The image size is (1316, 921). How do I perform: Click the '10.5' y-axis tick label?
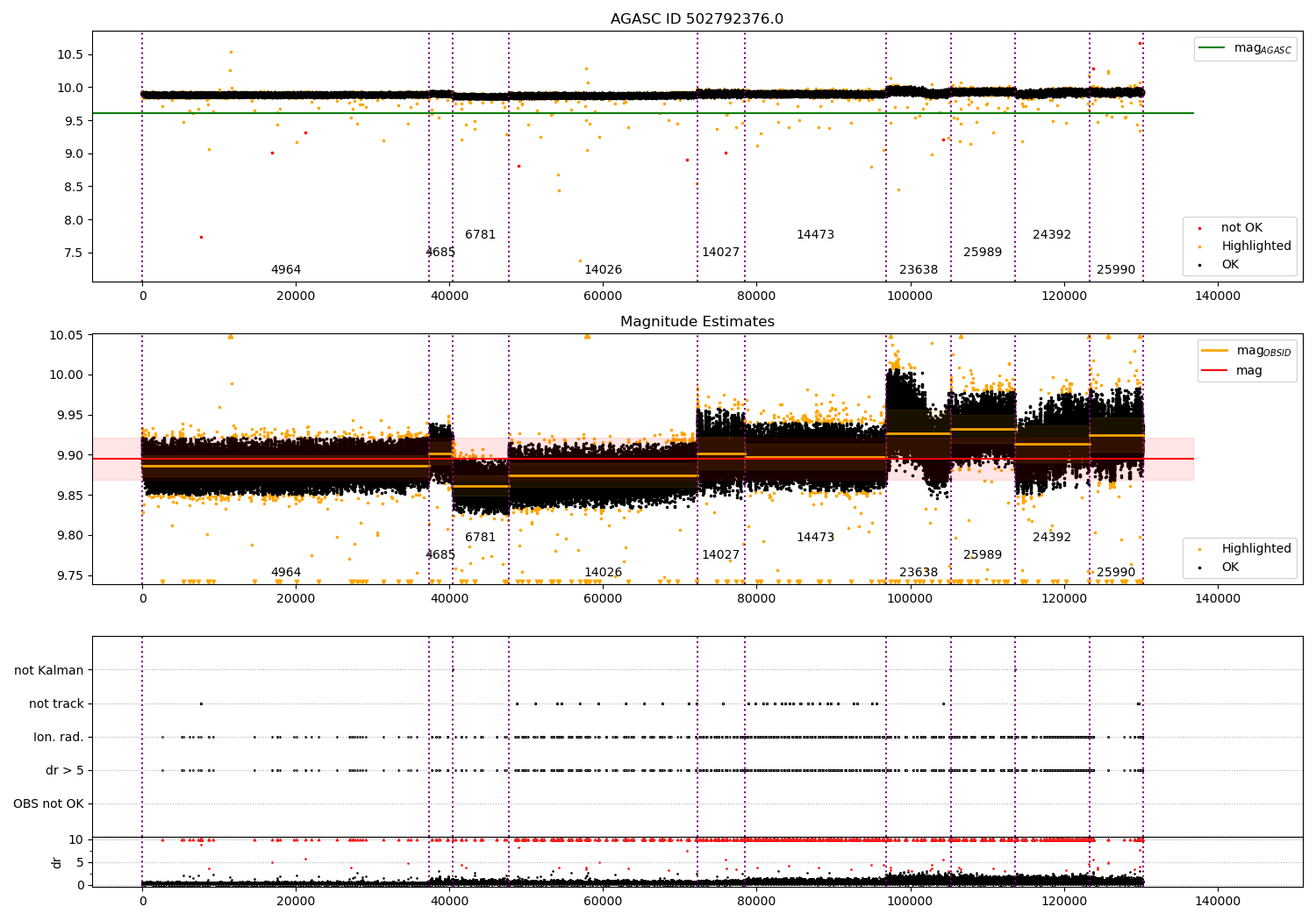click(x=69, y=54)
